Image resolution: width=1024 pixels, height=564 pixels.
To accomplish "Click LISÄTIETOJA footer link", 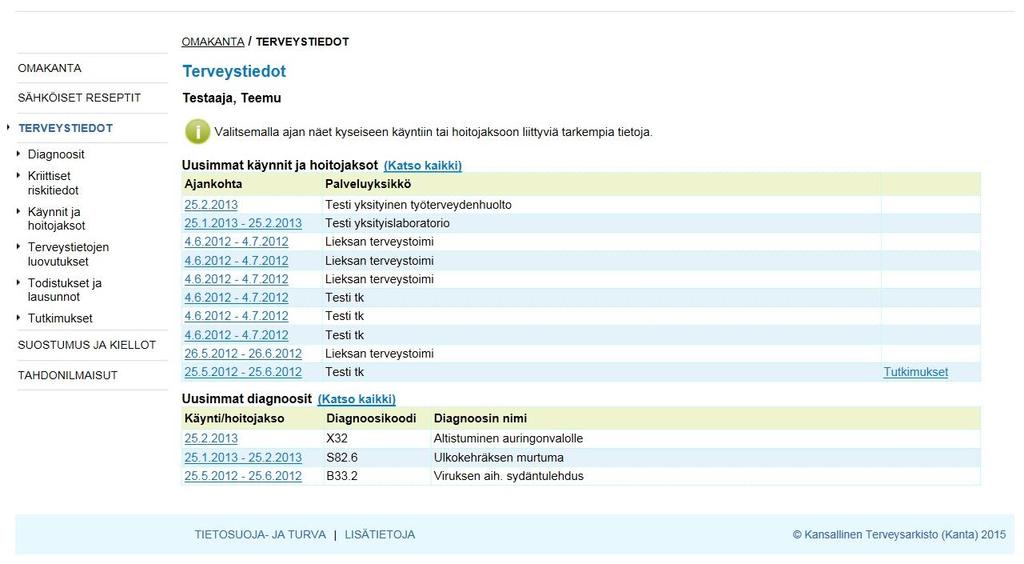I will pos(379,535).
